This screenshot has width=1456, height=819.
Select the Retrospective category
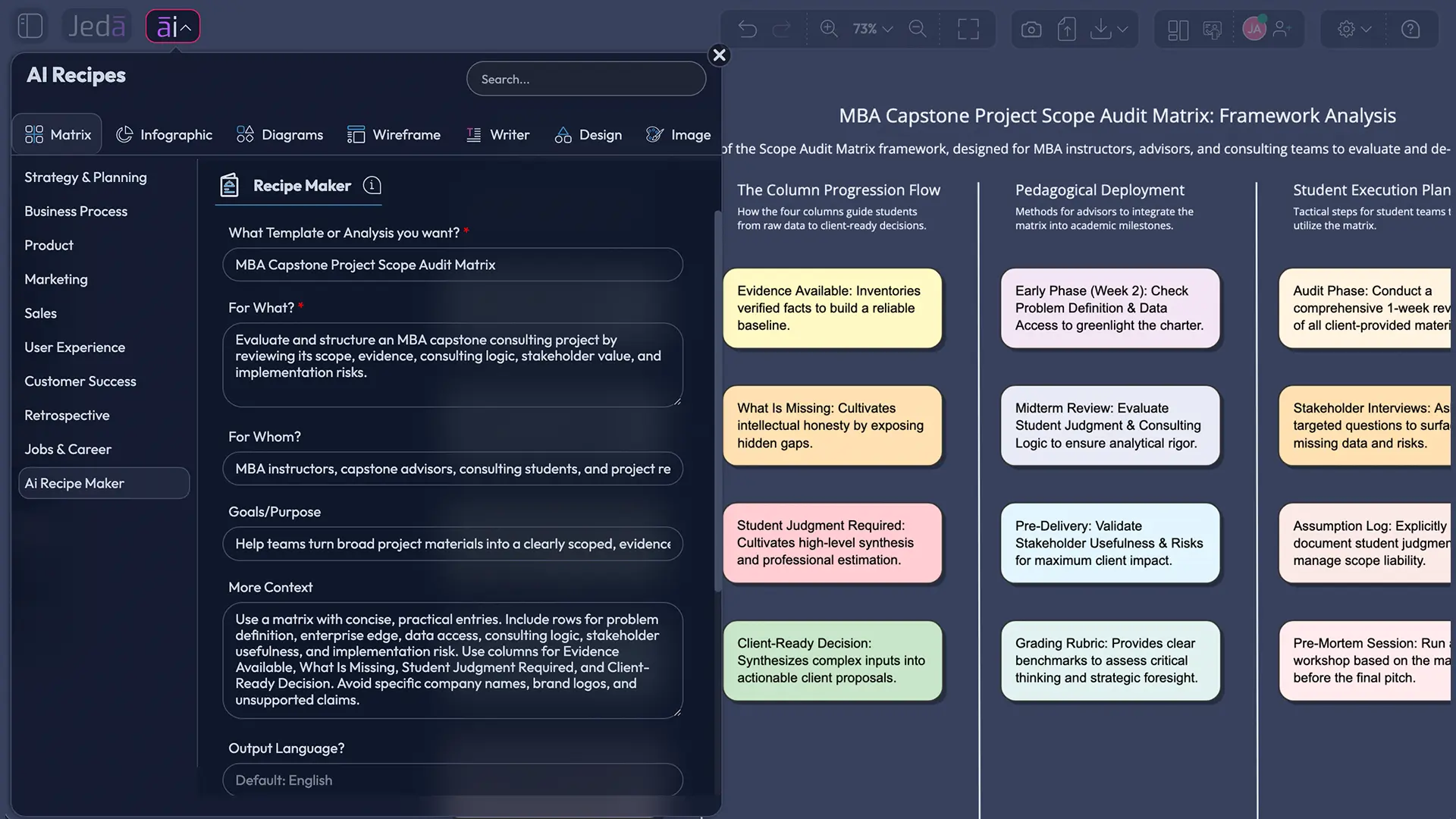(x=67, y=415)
